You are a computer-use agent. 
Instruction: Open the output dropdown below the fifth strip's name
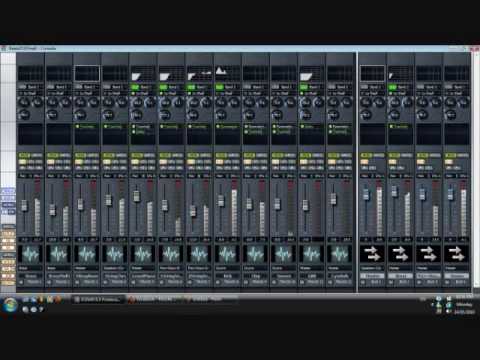pos(143,282)
